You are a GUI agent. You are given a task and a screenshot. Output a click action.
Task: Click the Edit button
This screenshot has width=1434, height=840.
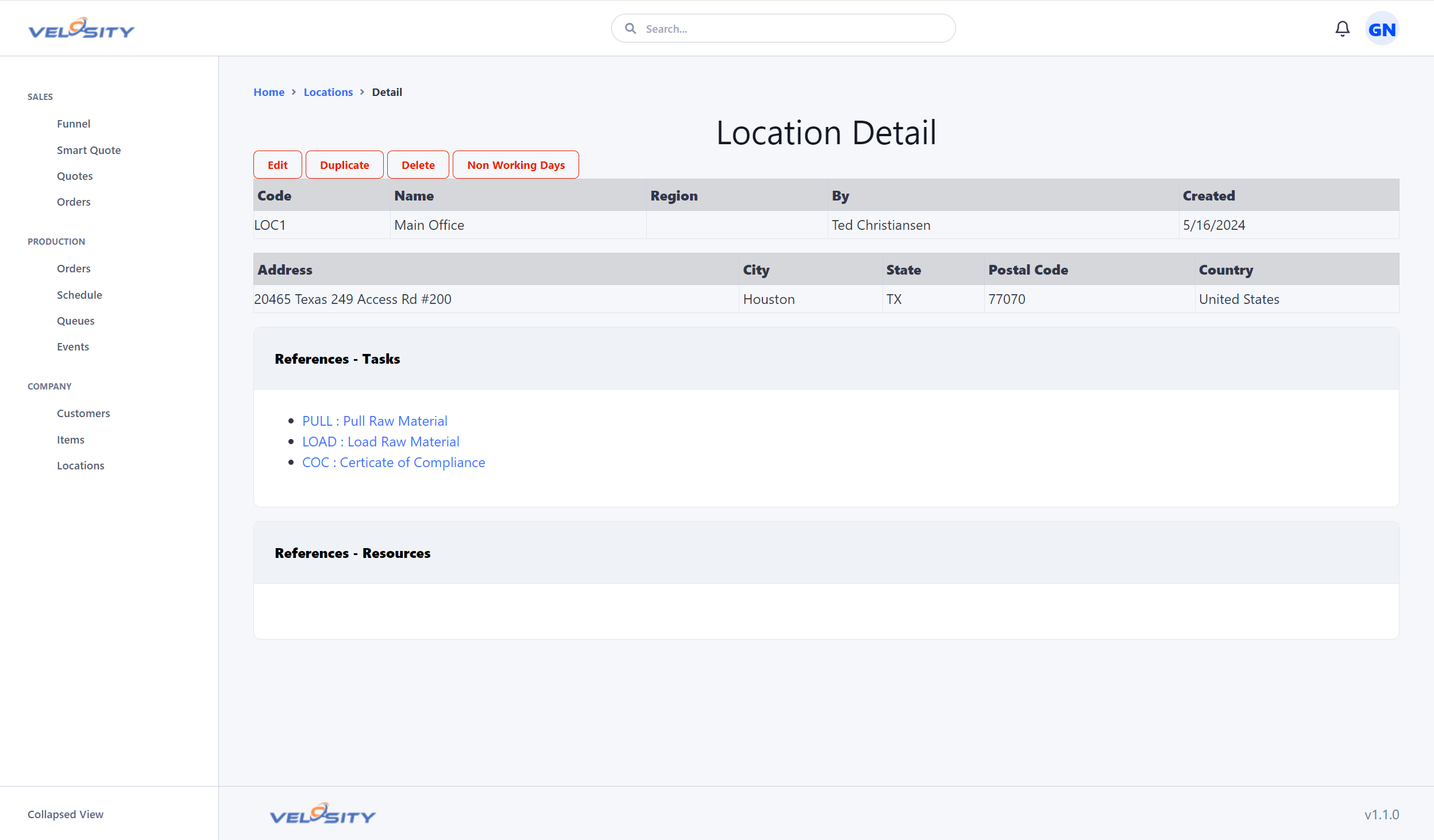277,165
